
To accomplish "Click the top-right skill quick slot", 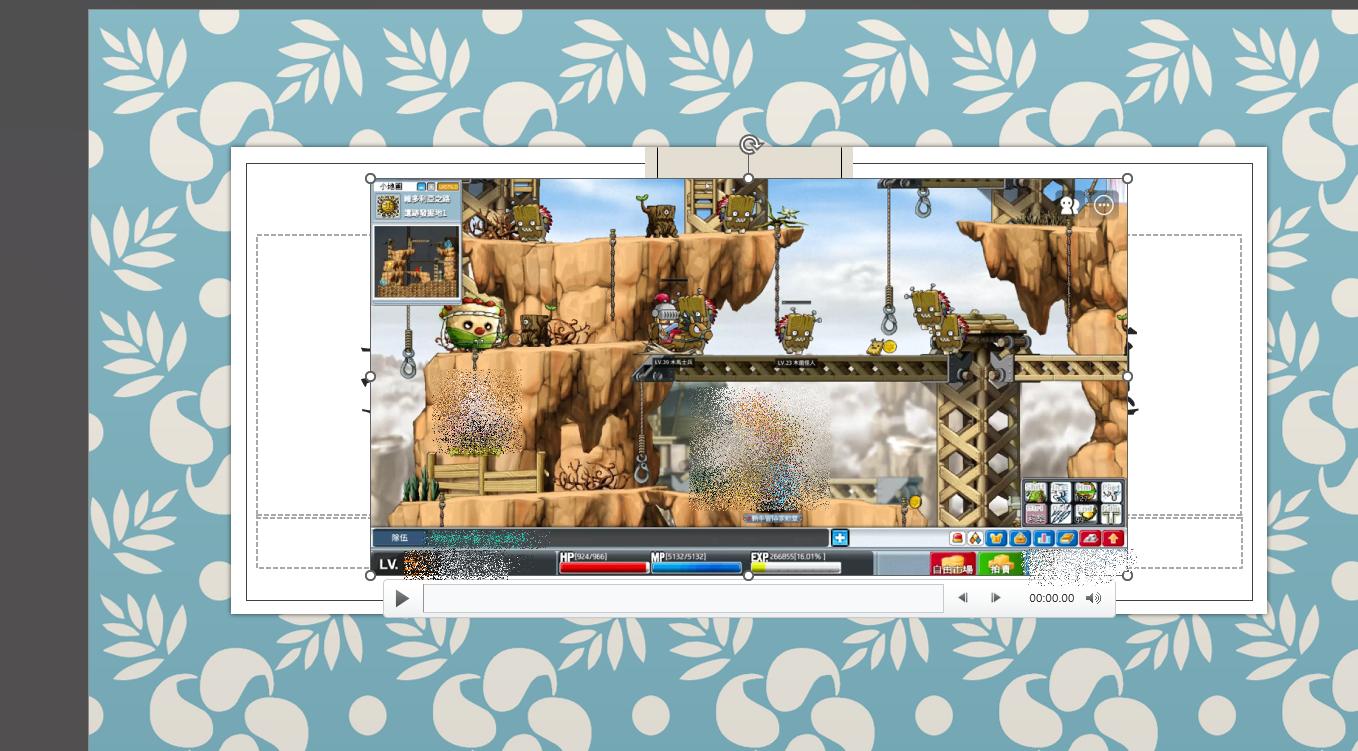I will [1110, 492].
